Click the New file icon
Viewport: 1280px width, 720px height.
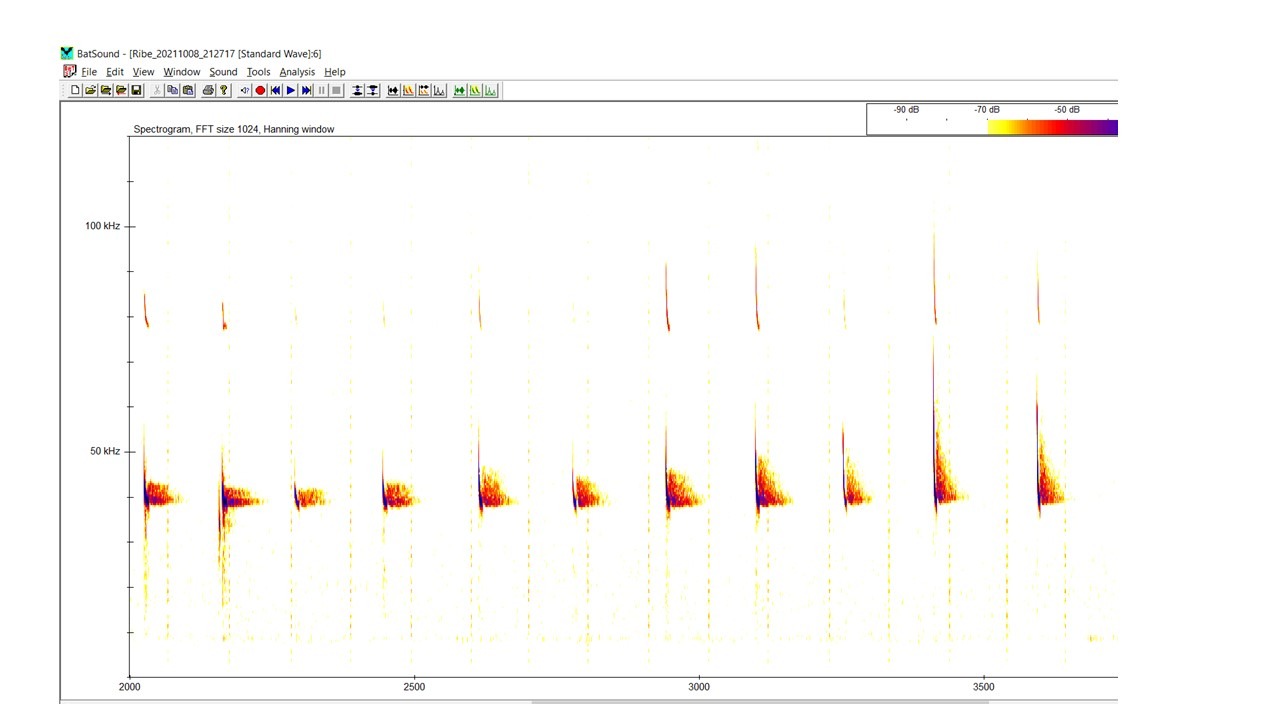(75, 91)
